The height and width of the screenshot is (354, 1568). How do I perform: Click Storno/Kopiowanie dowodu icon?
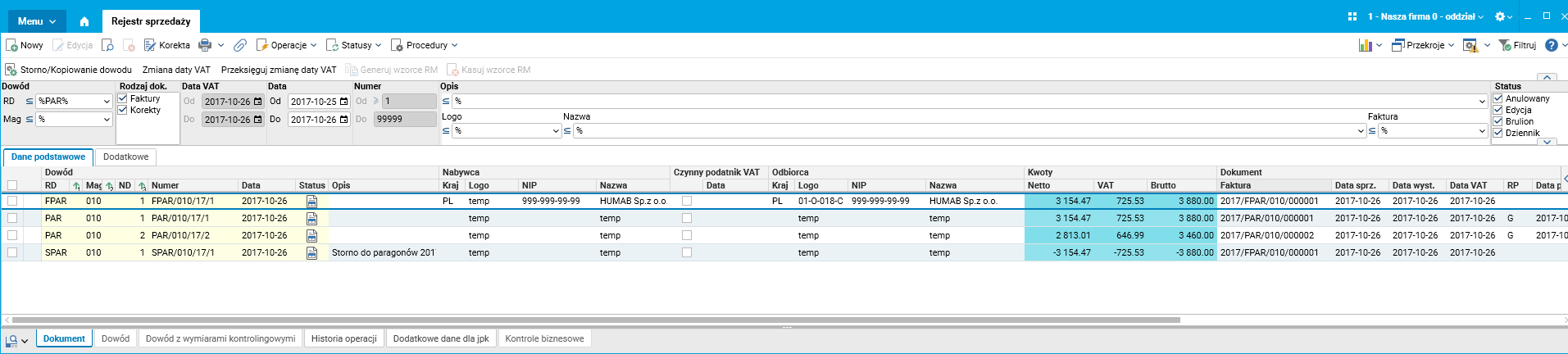11,70
